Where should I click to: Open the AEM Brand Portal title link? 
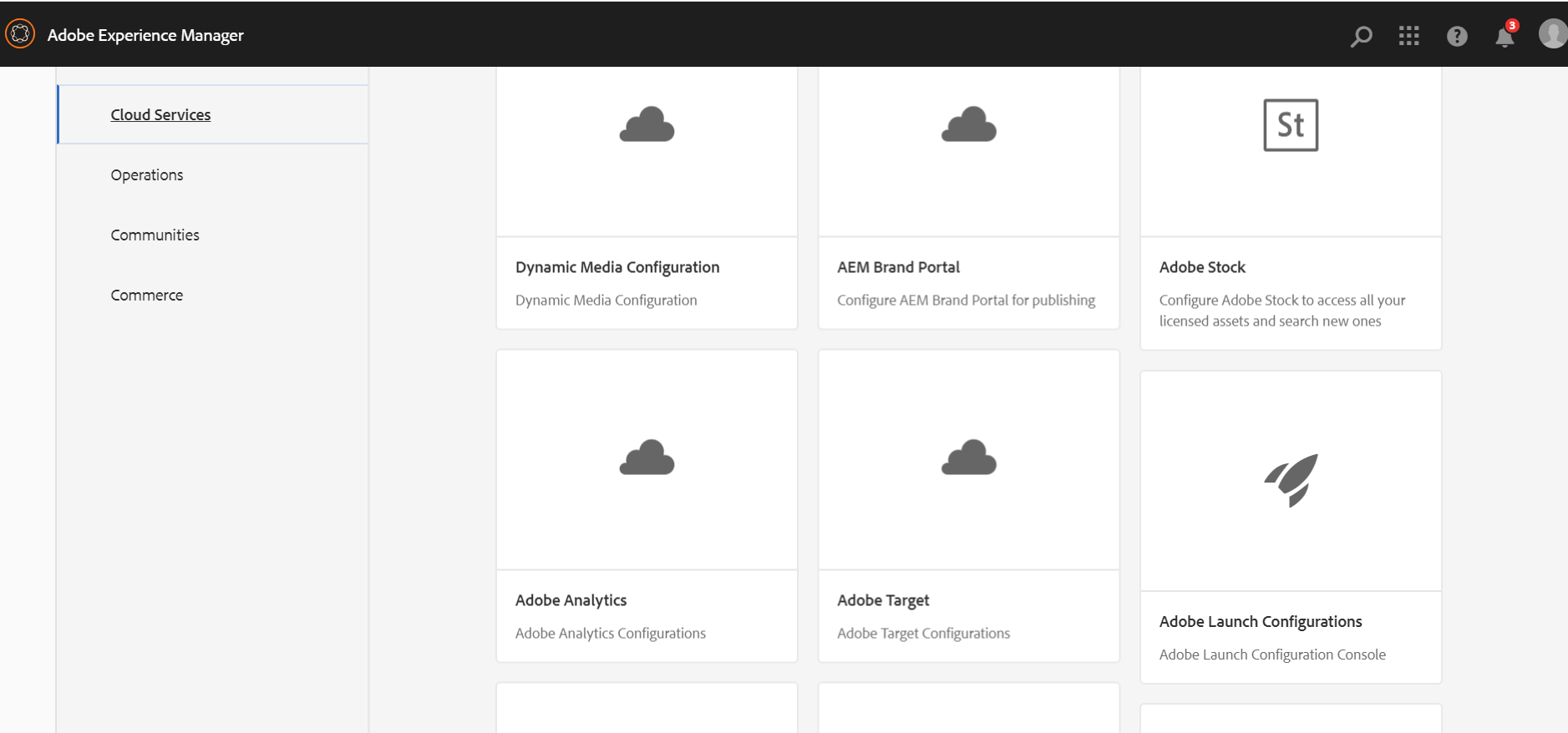click(x=899, y=267)
